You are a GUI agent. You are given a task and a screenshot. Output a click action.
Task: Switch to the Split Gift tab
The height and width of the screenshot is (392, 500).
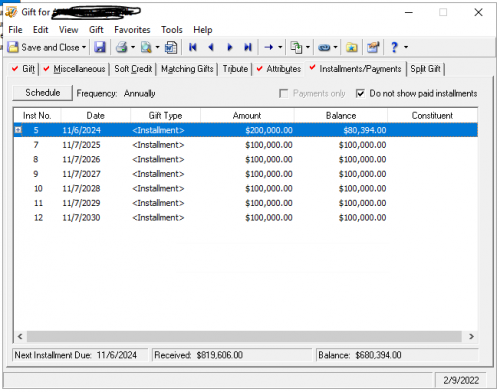(426, 69)
